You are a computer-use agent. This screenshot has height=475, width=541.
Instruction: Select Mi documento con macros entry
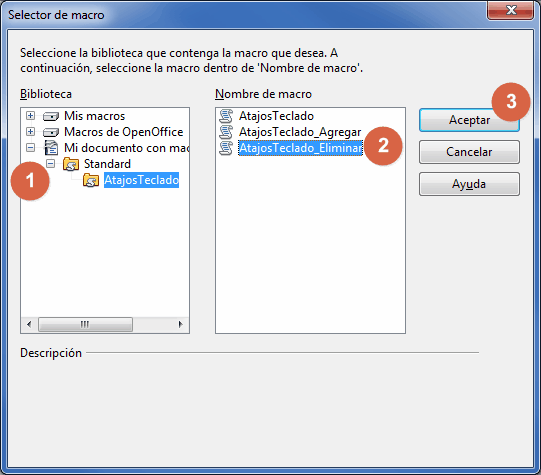[127, 148]
